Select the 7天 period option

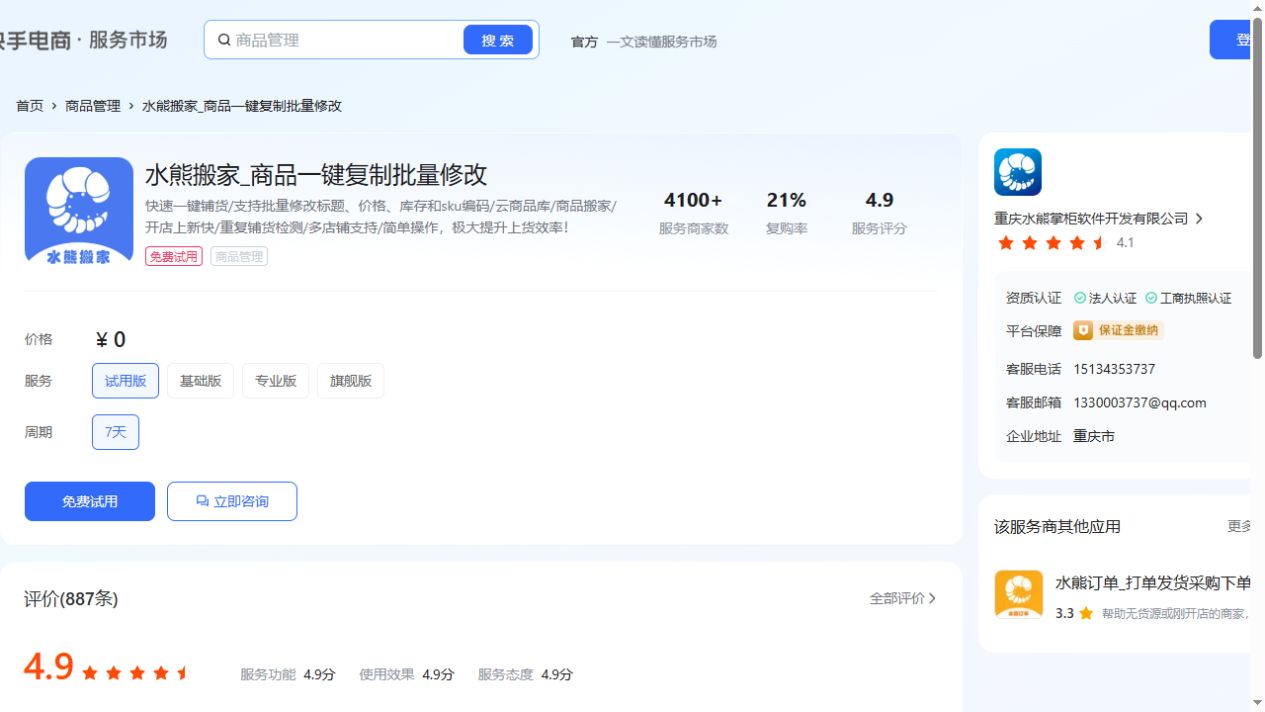click(115, 432)
